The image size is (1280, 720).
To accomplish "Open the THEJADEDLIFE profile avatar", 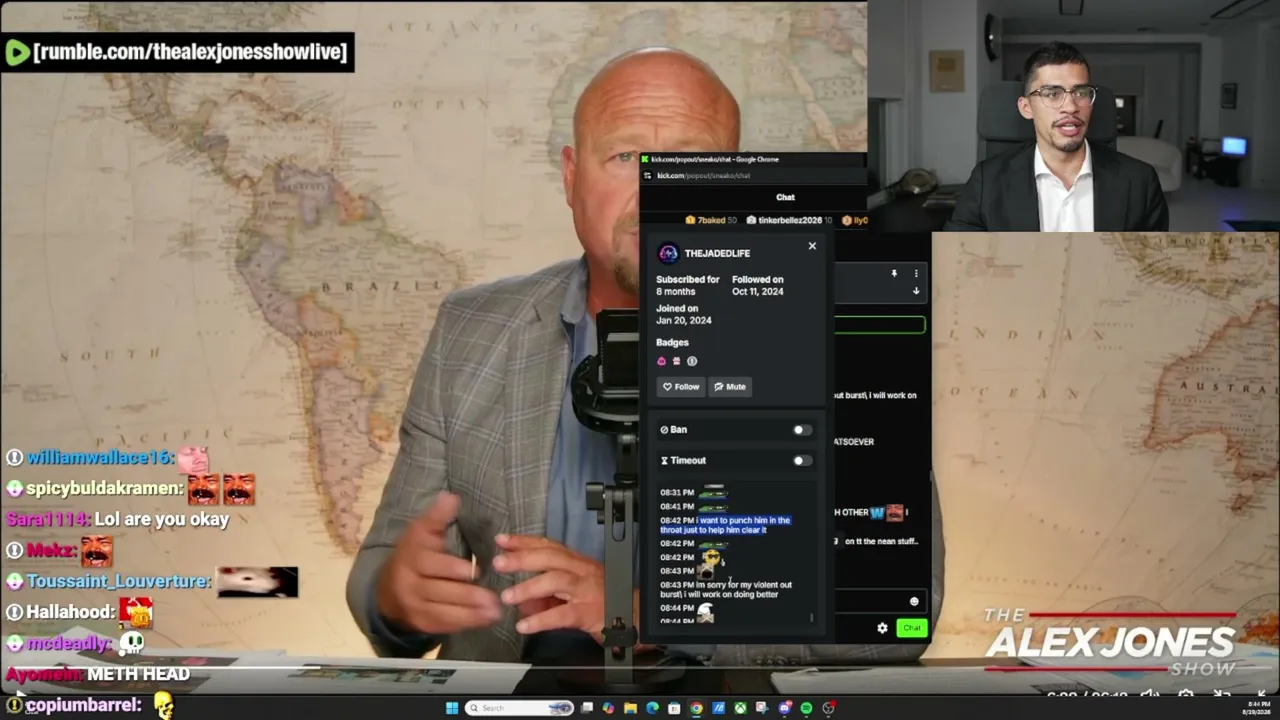I will click(668, 254).
